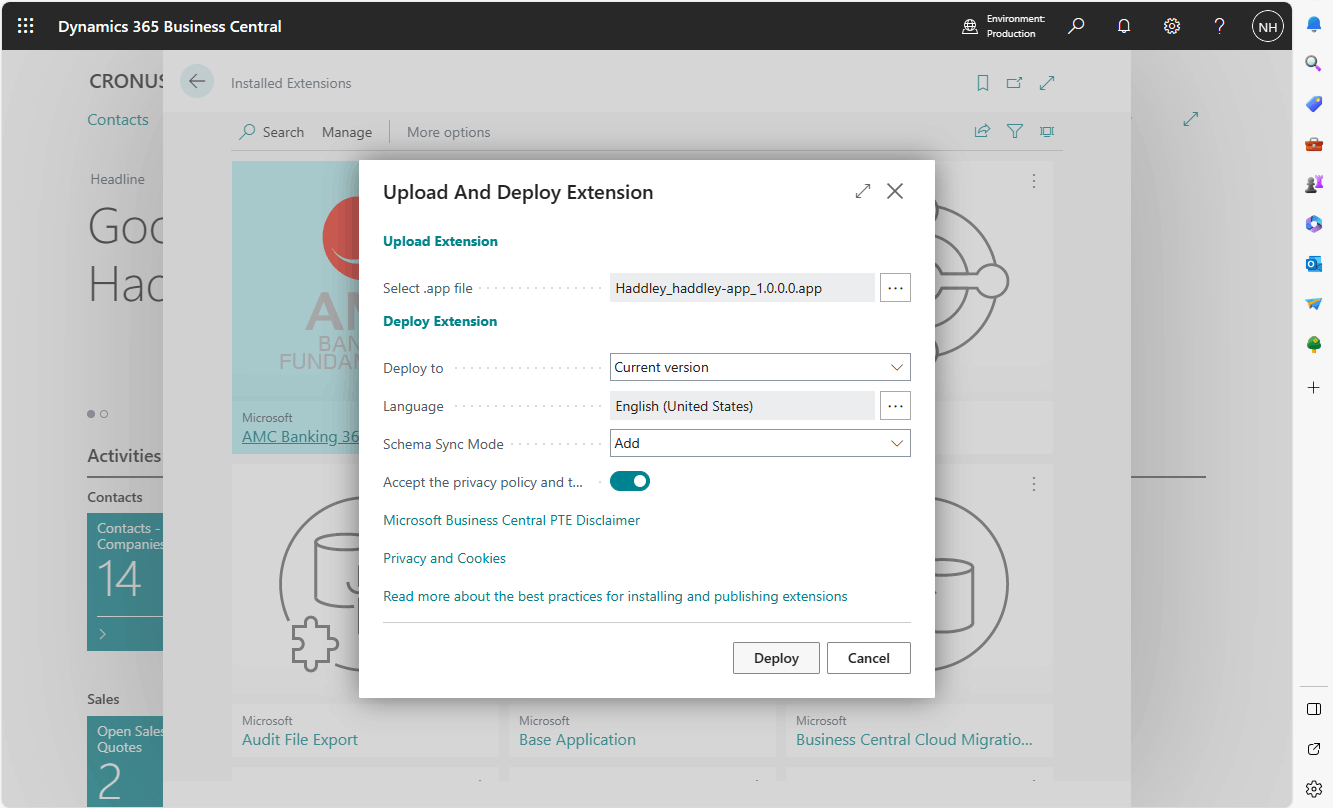This screenshot has width=1333, height=808.
Task: Click the ellipsis next to Language field
Action: click(x=895, y=406)
